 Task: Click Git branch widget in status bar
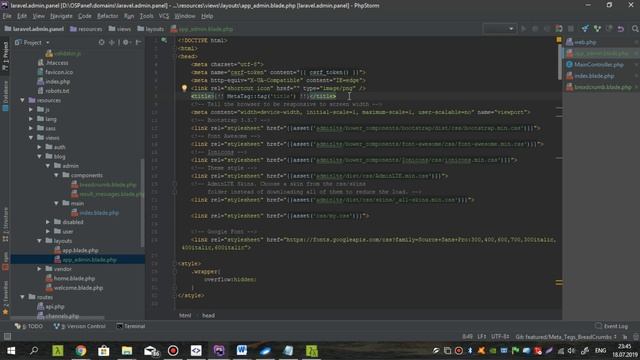[x=566, y=337]
